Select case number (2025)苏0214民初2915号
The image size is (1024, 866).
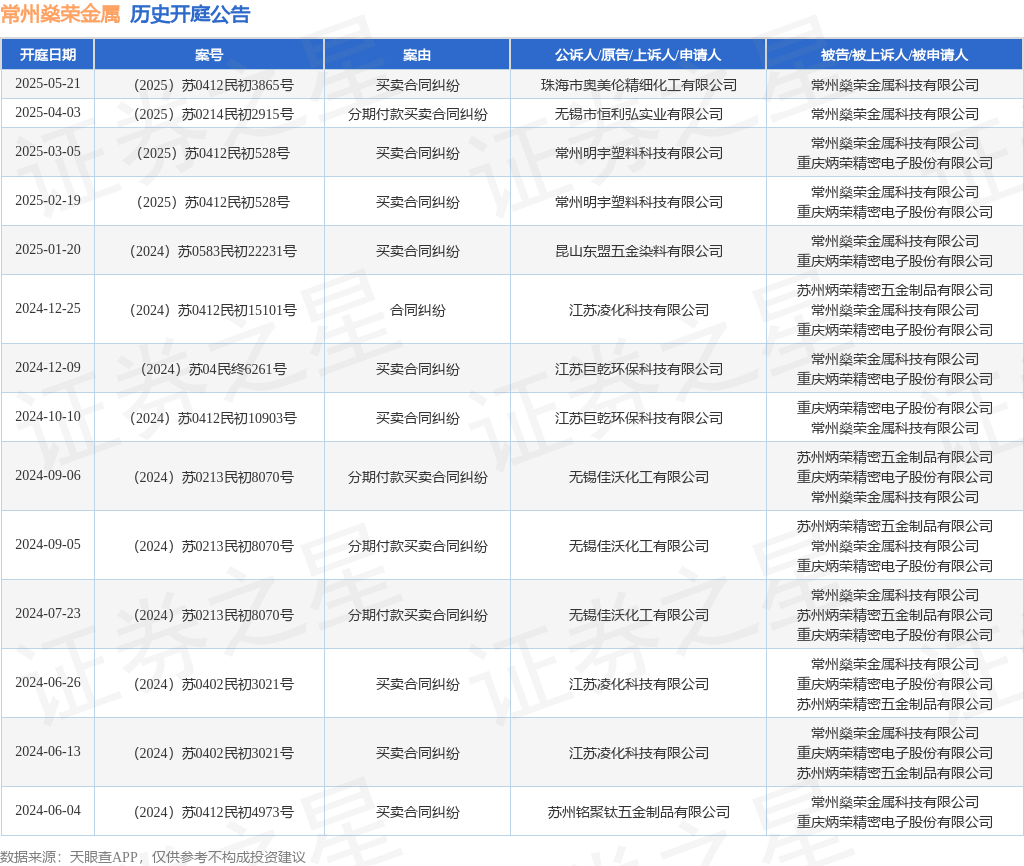tap(210, 114)
